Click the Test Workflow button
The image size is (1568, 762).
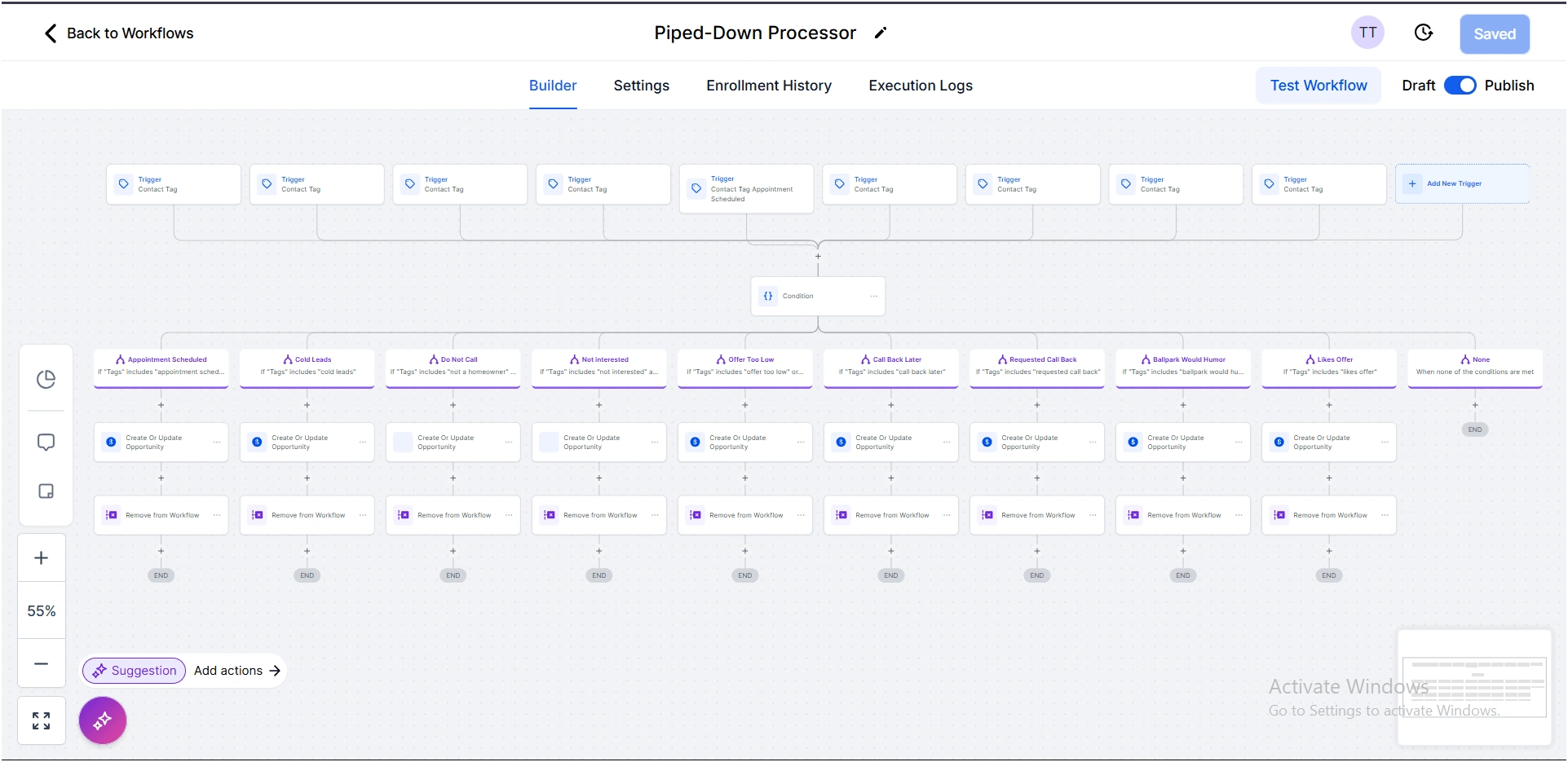click(x=1318, y=86)
